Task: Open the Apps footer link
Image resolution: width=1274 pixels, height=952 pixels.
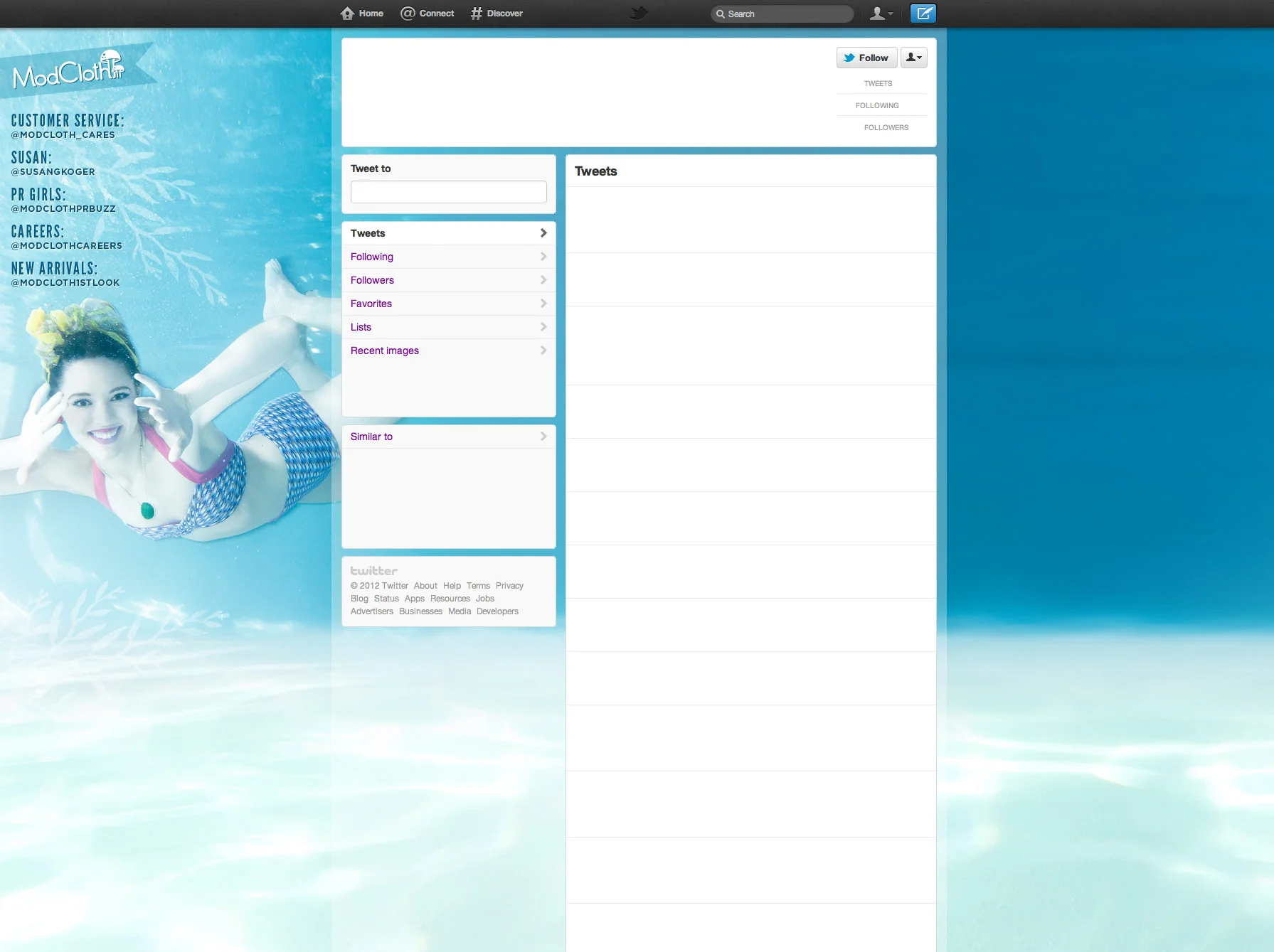Action: [414, 599]
